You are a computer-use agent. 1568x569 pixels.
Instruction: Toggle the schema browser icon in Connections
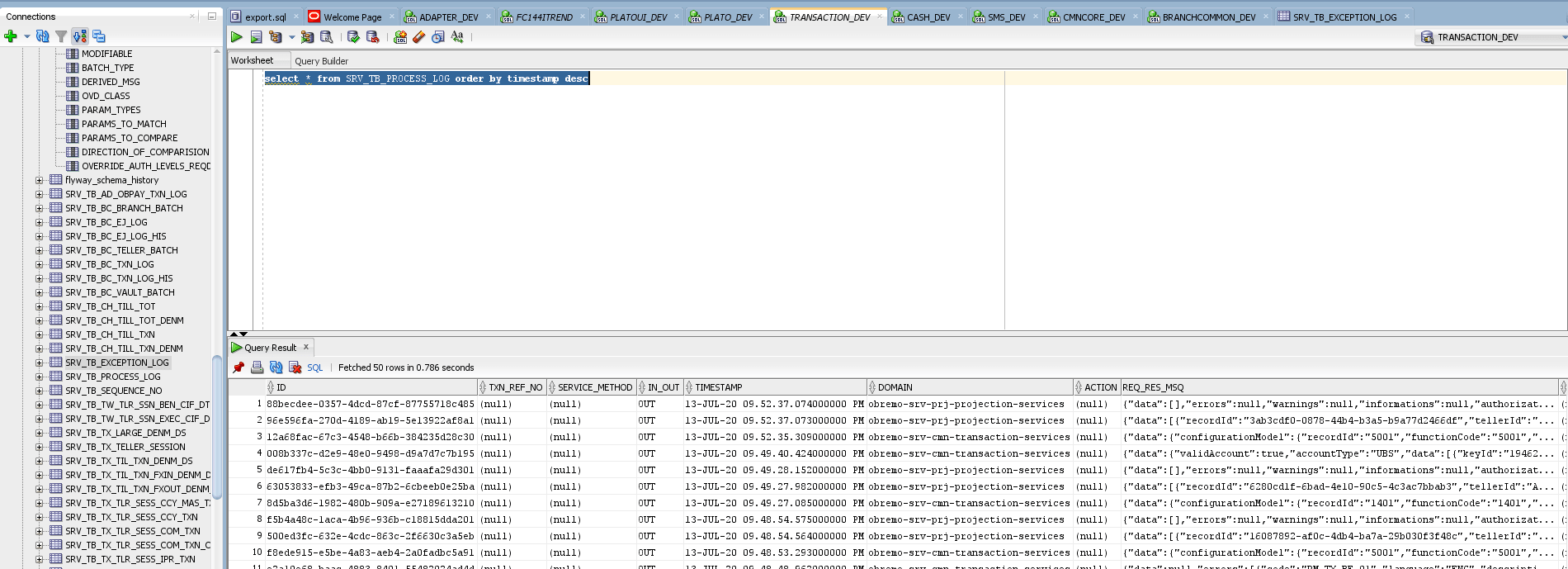(x=80, y=36)
